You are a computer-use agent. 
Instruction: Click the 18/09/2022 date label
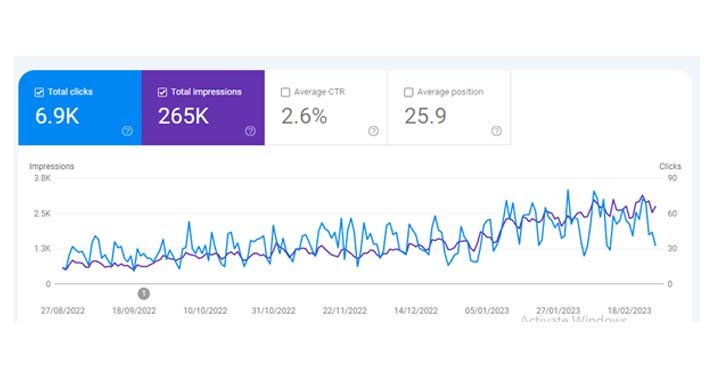pos(134,311)
